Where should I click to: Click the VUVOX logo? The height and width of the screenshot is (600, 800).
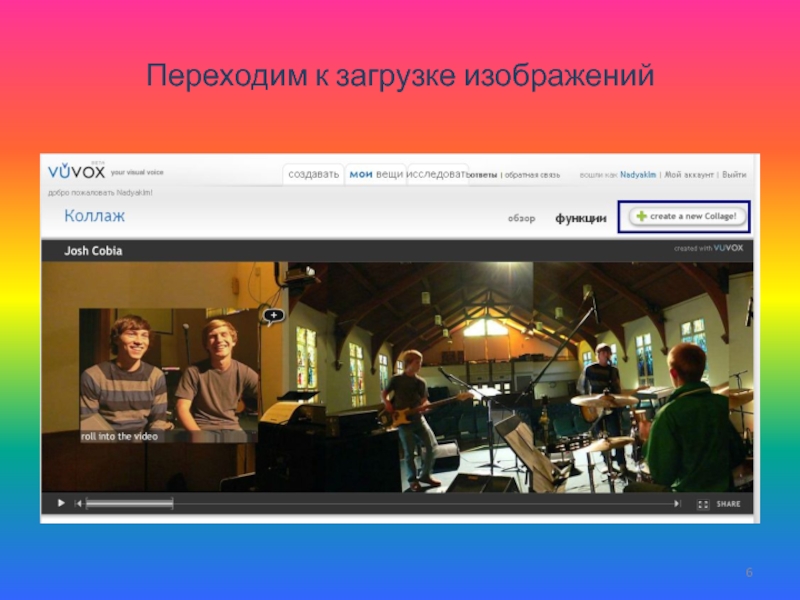tap(77, 171)
